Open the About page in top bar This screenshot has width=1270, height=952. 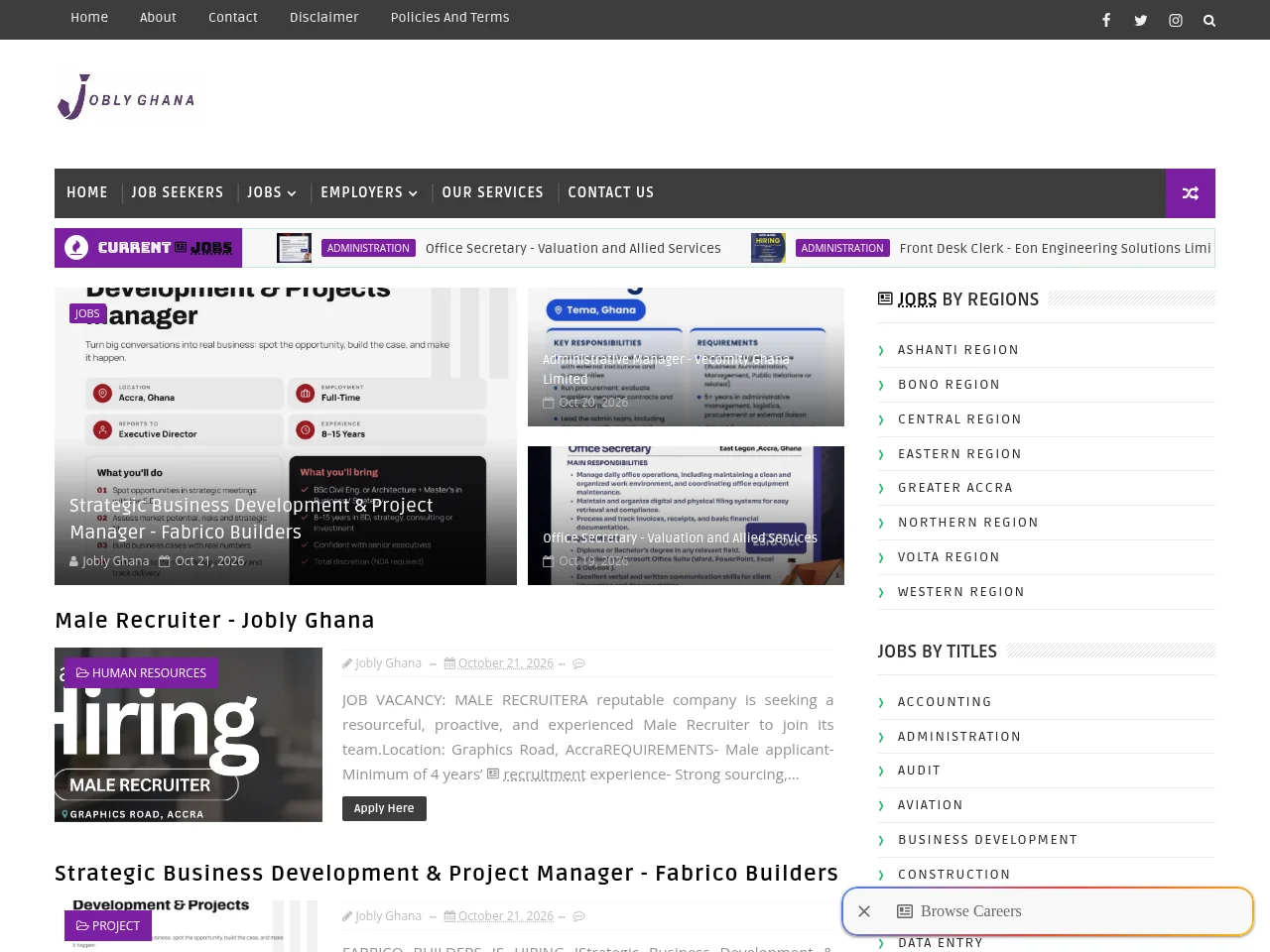[158, 17]
